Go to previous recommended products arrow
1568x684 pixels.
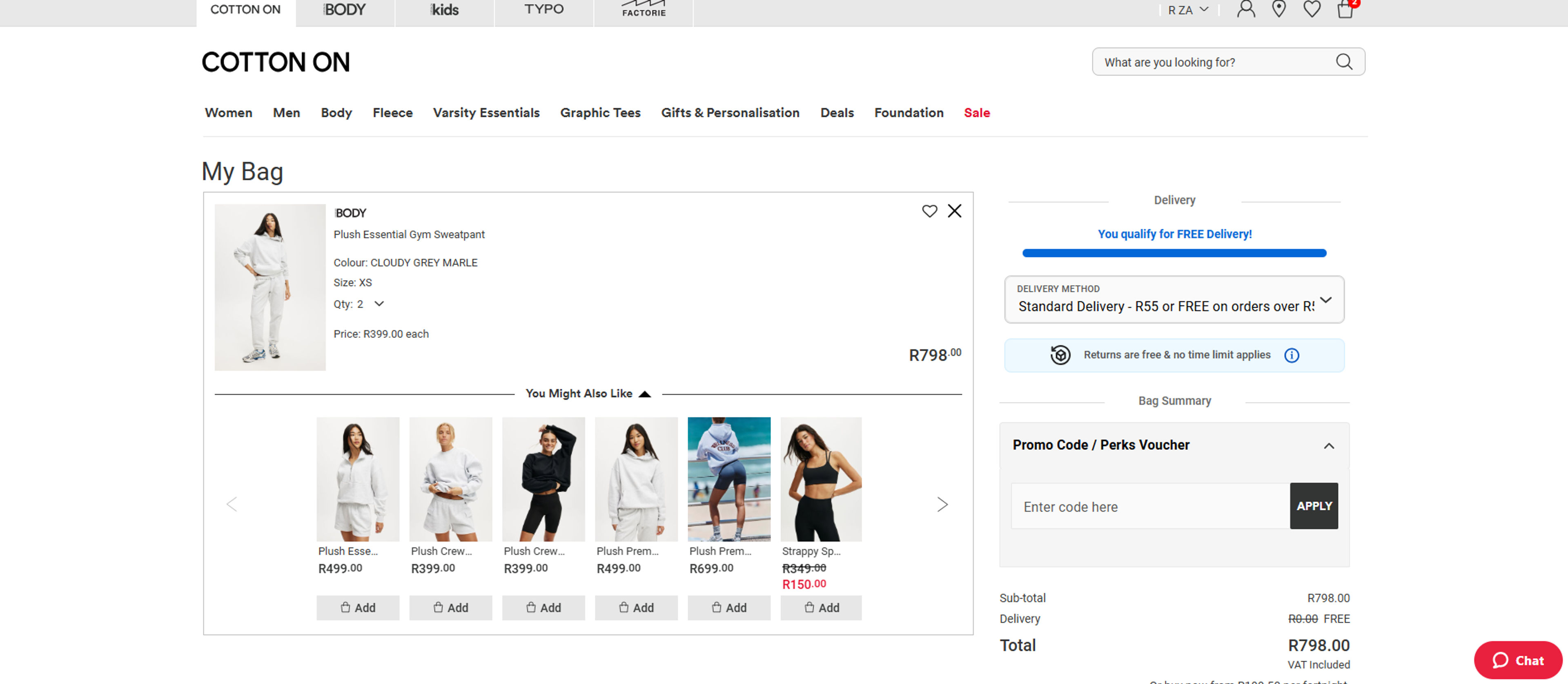coord(232,504)
